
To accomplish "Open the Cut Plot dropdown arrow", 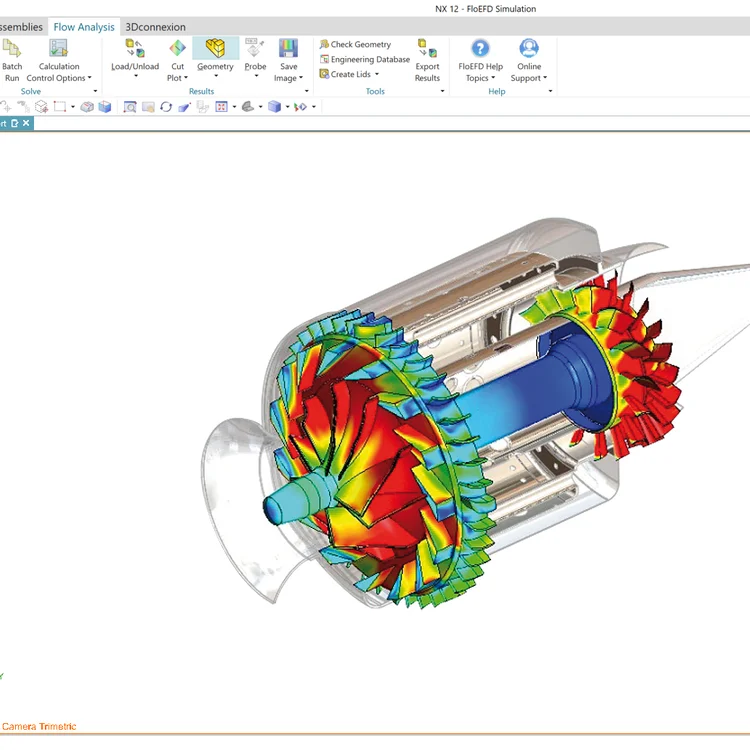I will coord(186,77).
